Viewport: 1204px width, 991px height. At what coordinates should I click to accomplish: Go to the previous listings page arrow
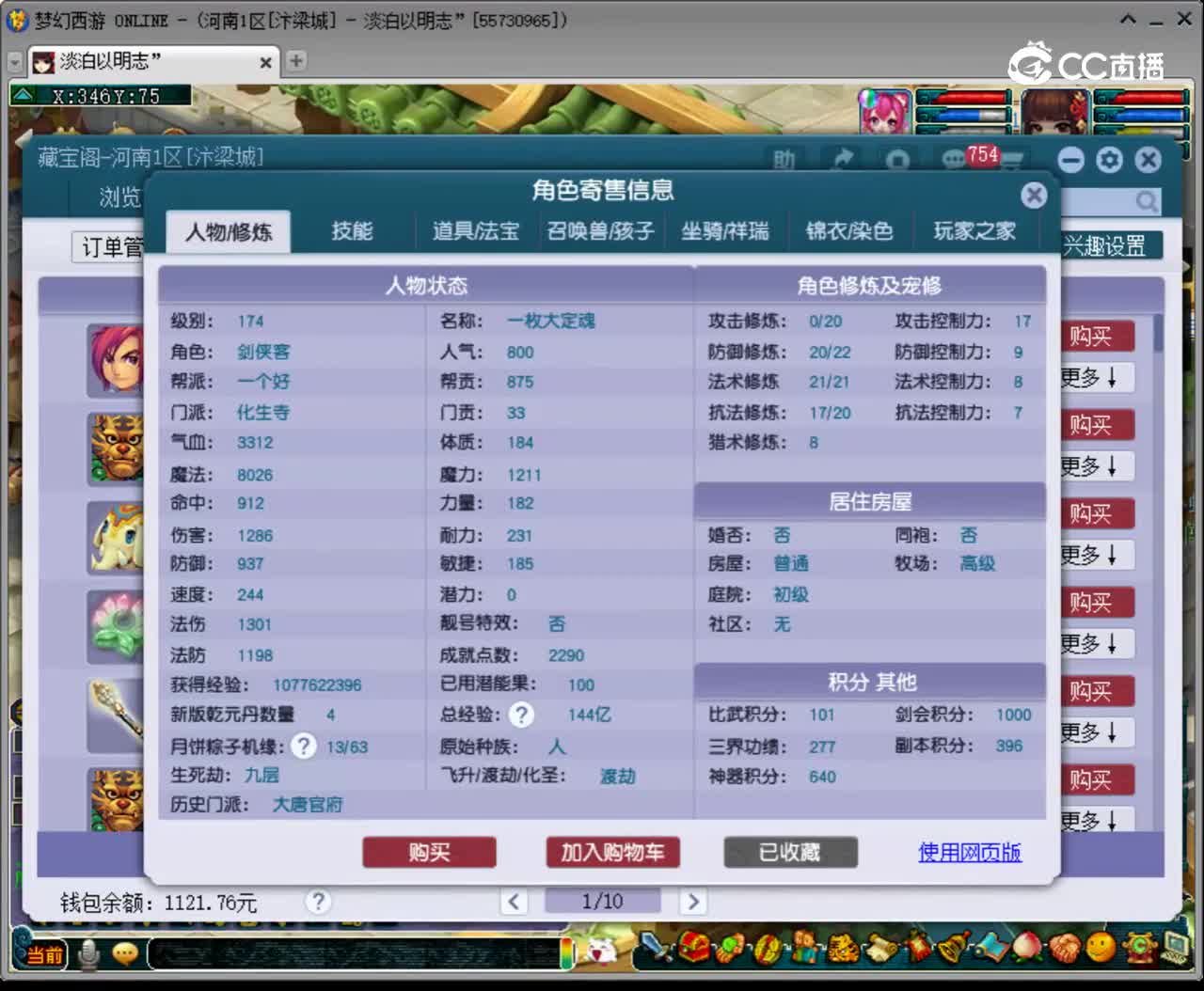coord(514,902)
